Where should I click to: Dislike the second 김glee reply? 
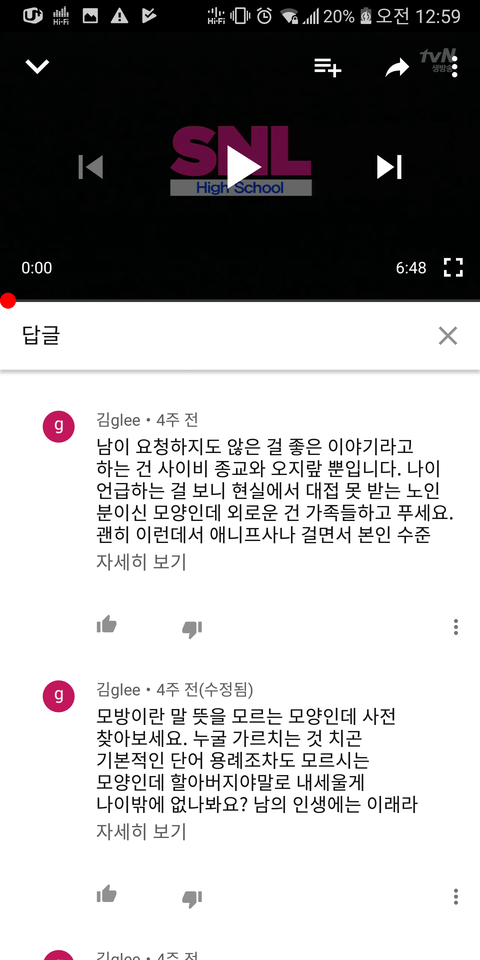point(192,899)
